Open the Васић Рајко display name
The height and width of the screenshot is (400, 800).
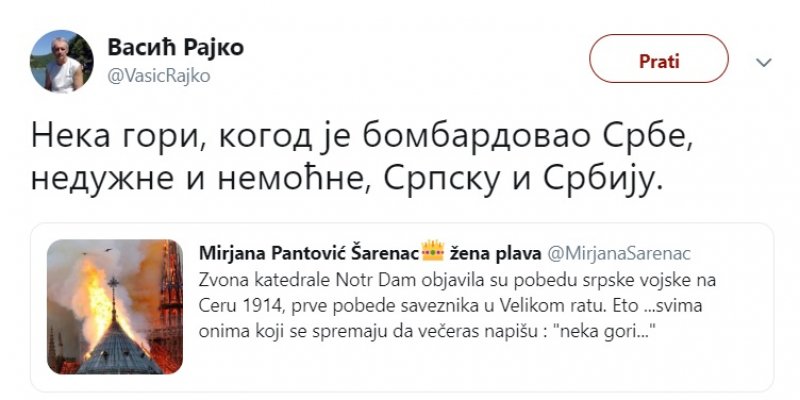[175, 47]
